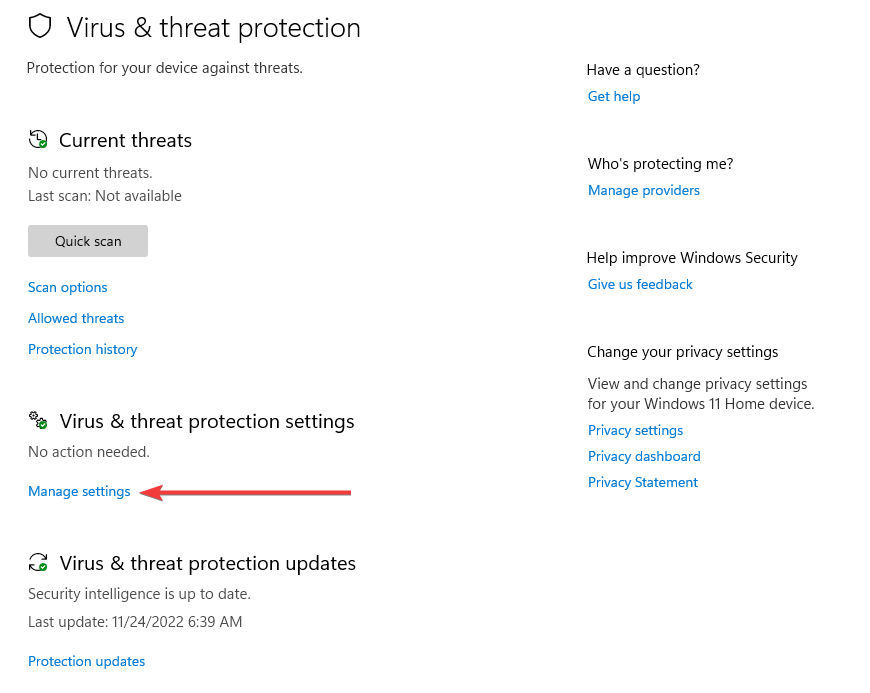Read the Privacy Statement
The height and width of the screenshot is (693, 870).
click(x=643, y=482)
